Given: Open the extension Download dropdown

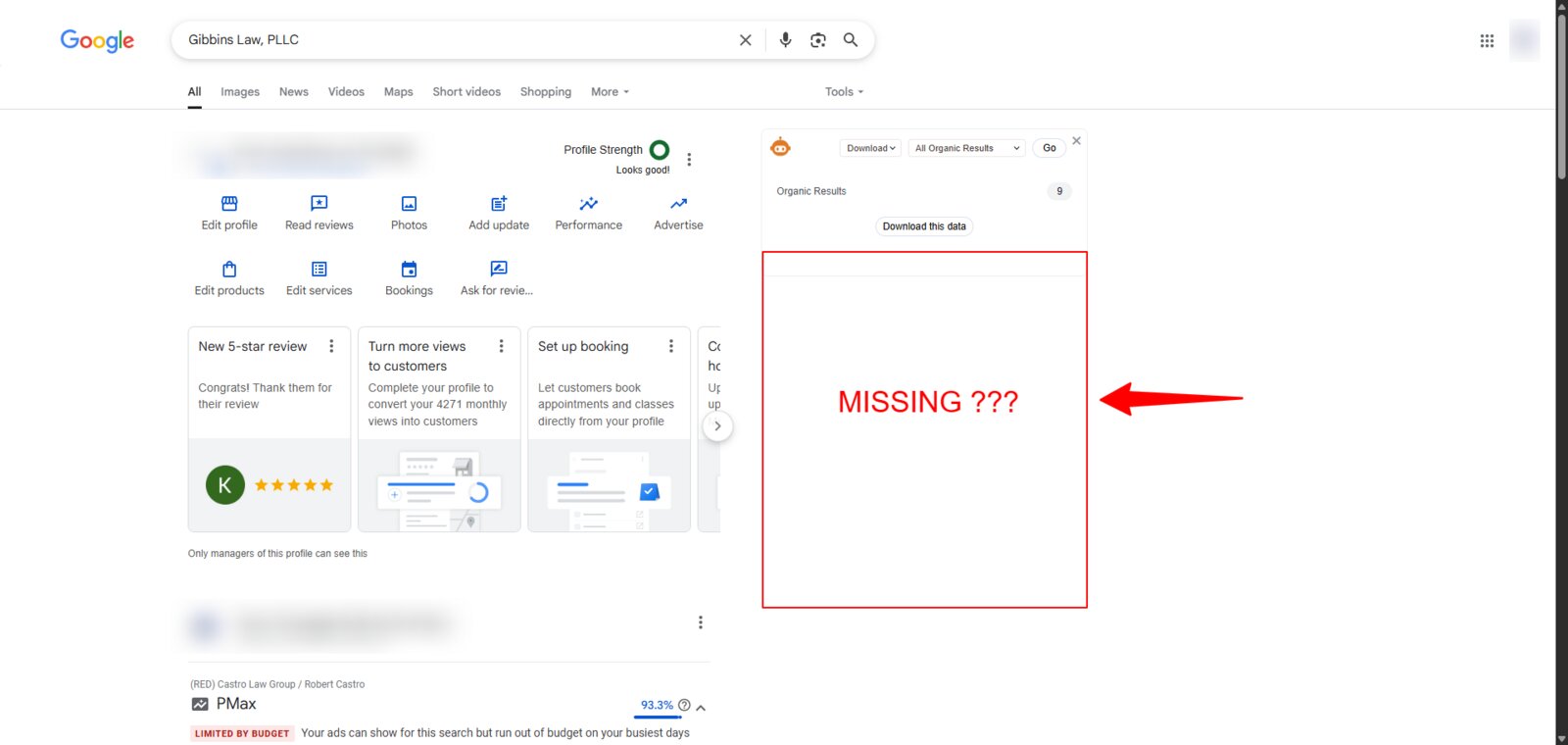Looking at the screenshot, I should click(x=870, y=148).
